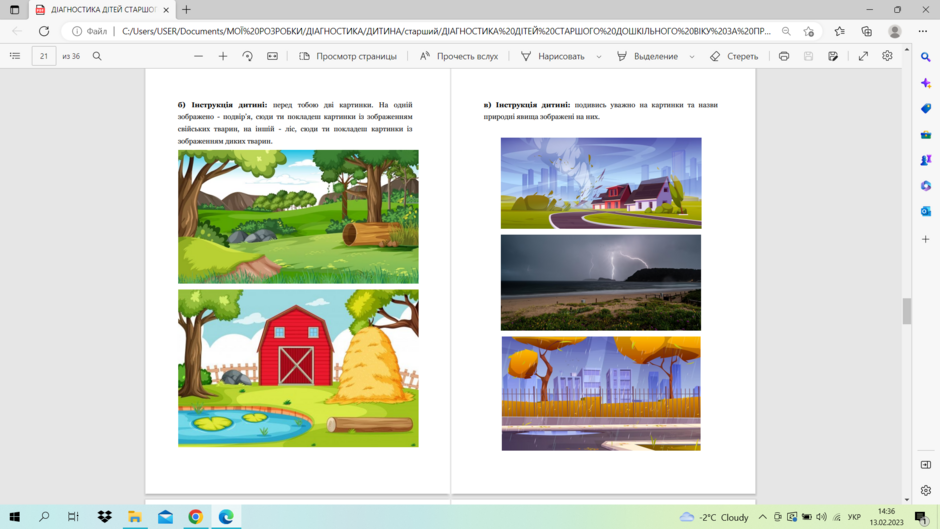Open Outlook in the sidebar

[926, 211]
